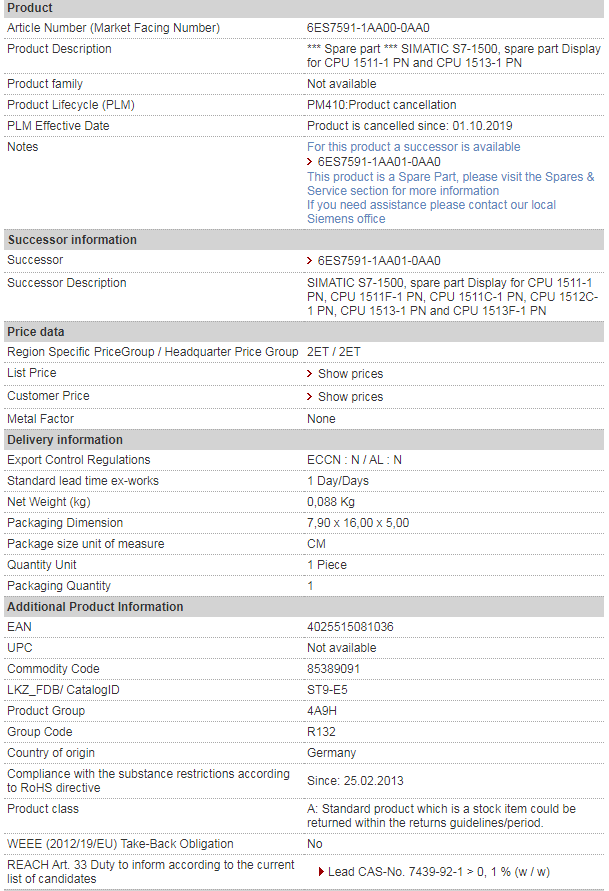Image resolution: width=609 pixels, height=891 pixels.
Task: Click the red arrow icon next to Lead CAS-No.
Action: click(322, 872)
